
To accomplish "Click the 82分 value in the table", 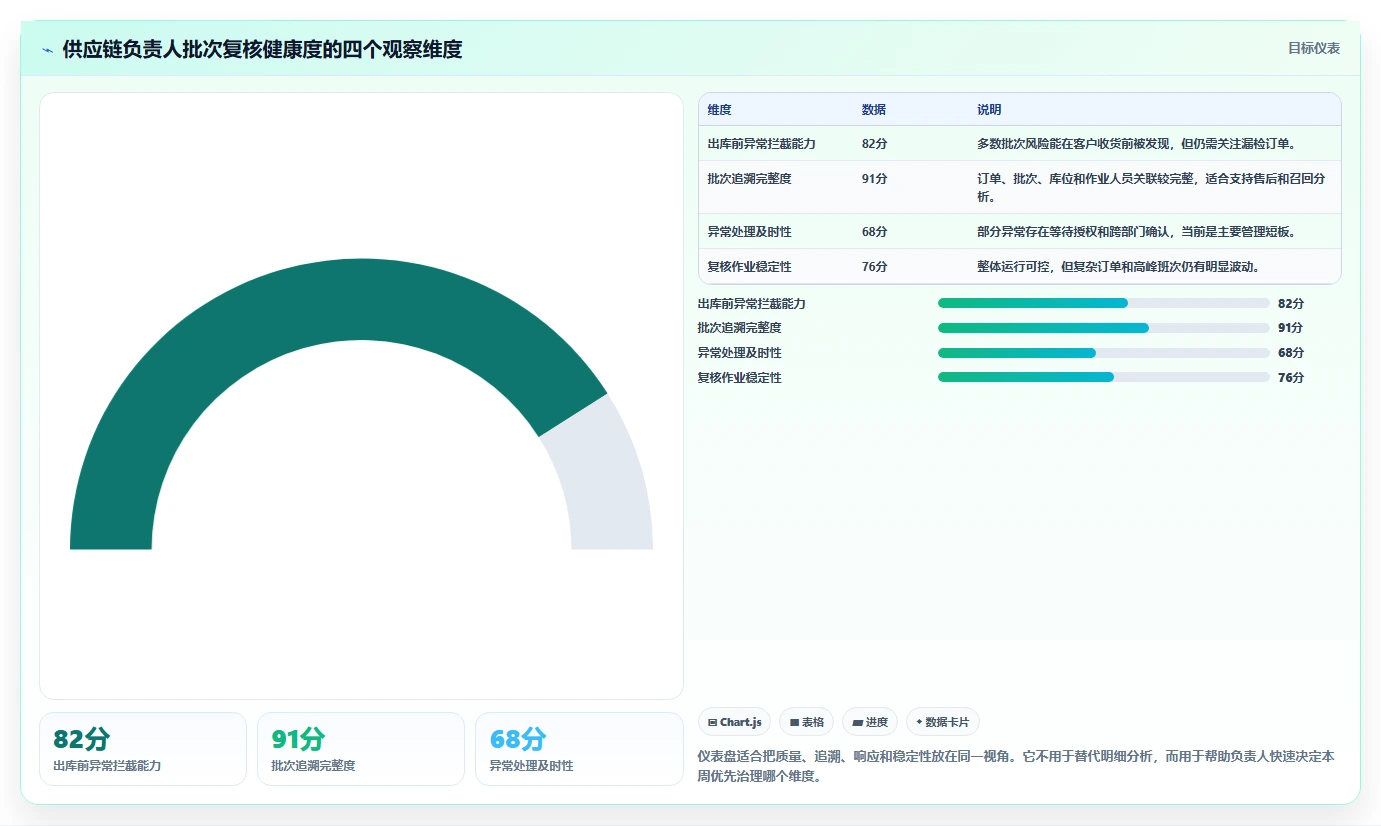I will 874,144.
